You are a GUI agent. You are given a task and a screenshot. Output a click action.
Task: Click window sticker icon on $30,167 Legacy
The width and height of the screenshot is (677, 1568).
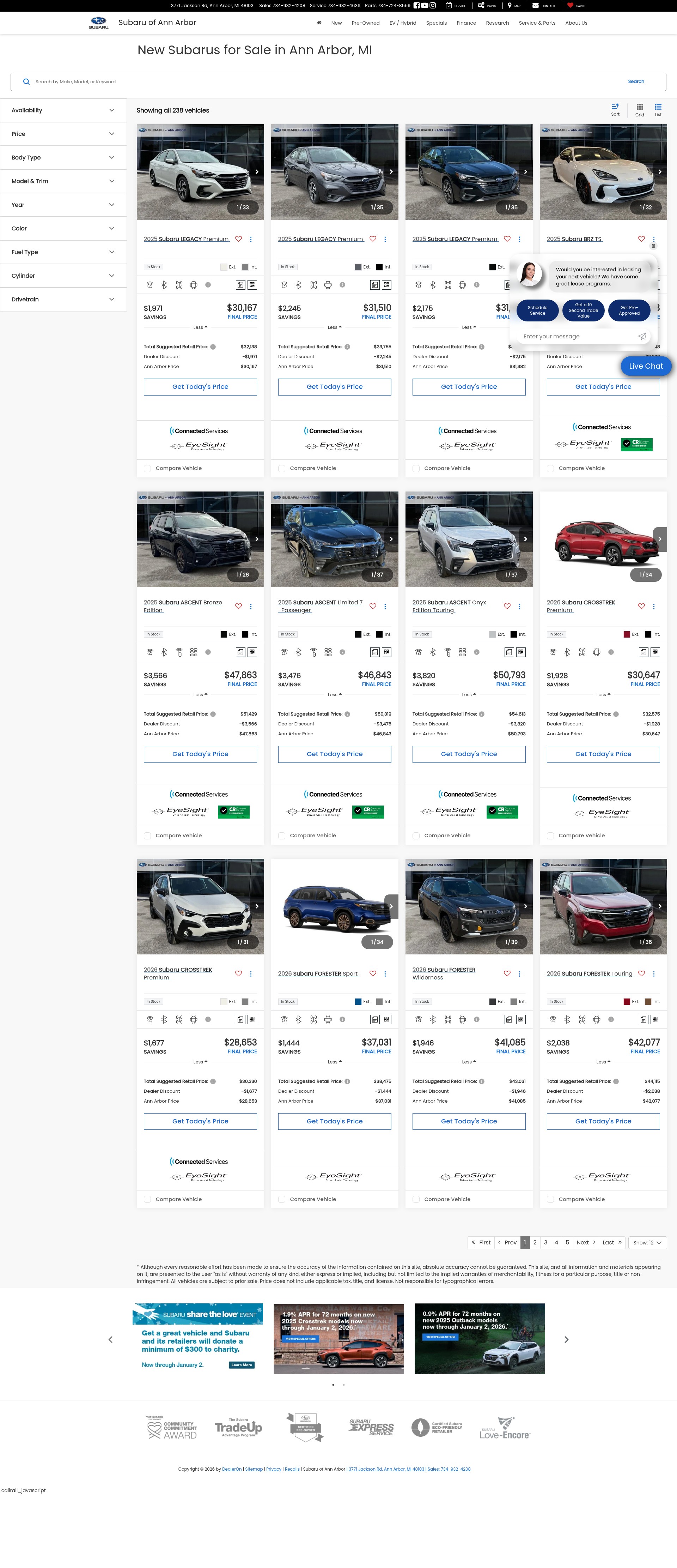pyautogui.click(x=240, y=285)
